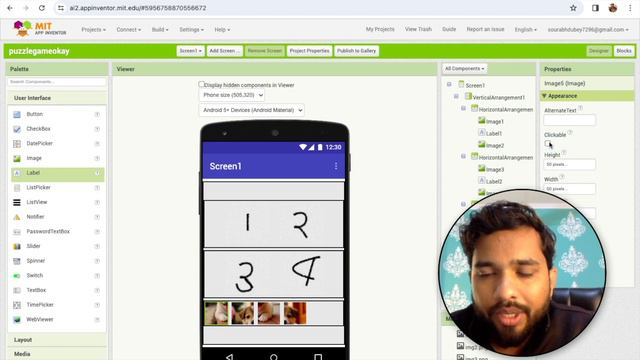Select the Button component icon in Palette

17,114
